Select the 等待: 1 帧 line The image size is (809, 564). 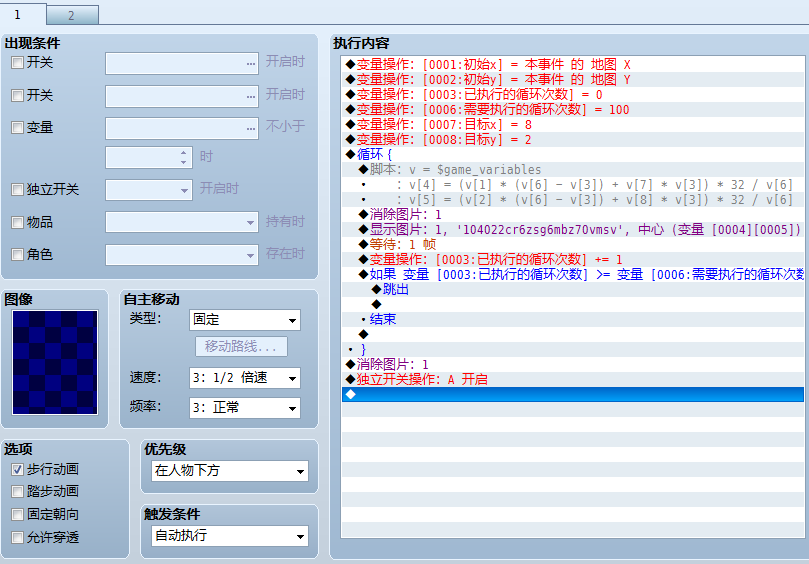573,244
